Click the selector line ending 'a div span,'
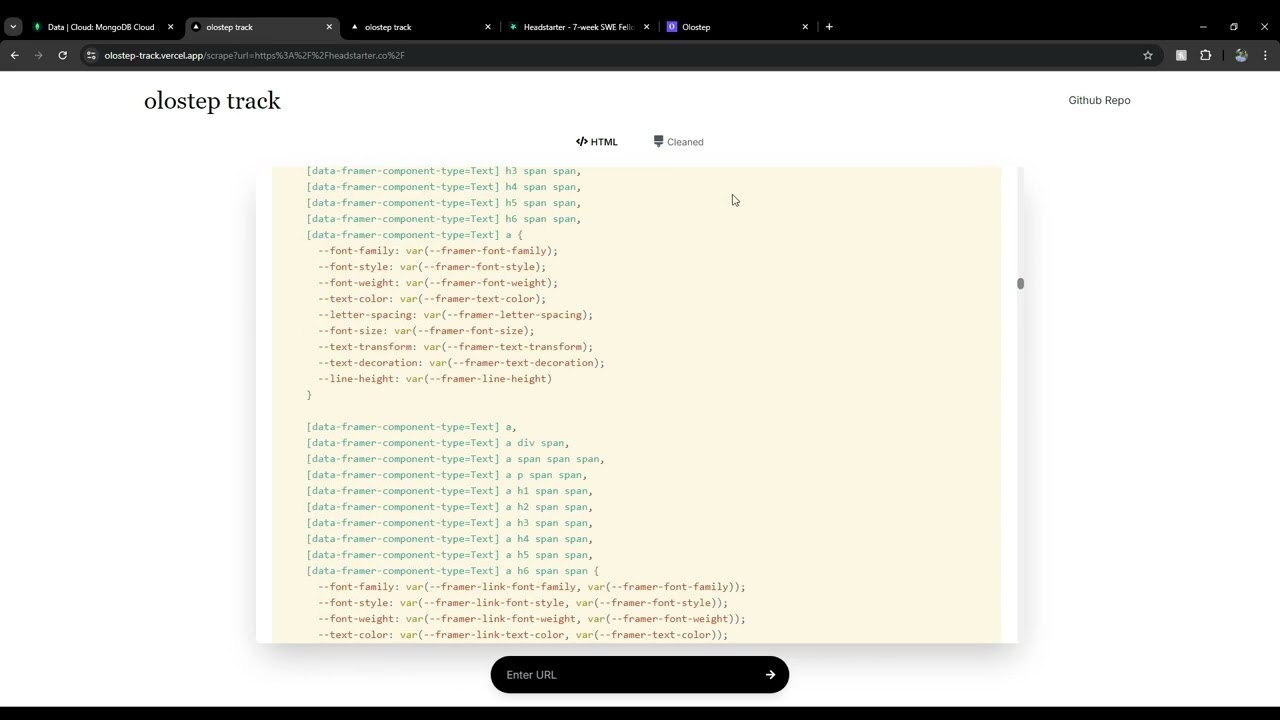This screenshot has height=720, width=1280. [x=438, y=443]
